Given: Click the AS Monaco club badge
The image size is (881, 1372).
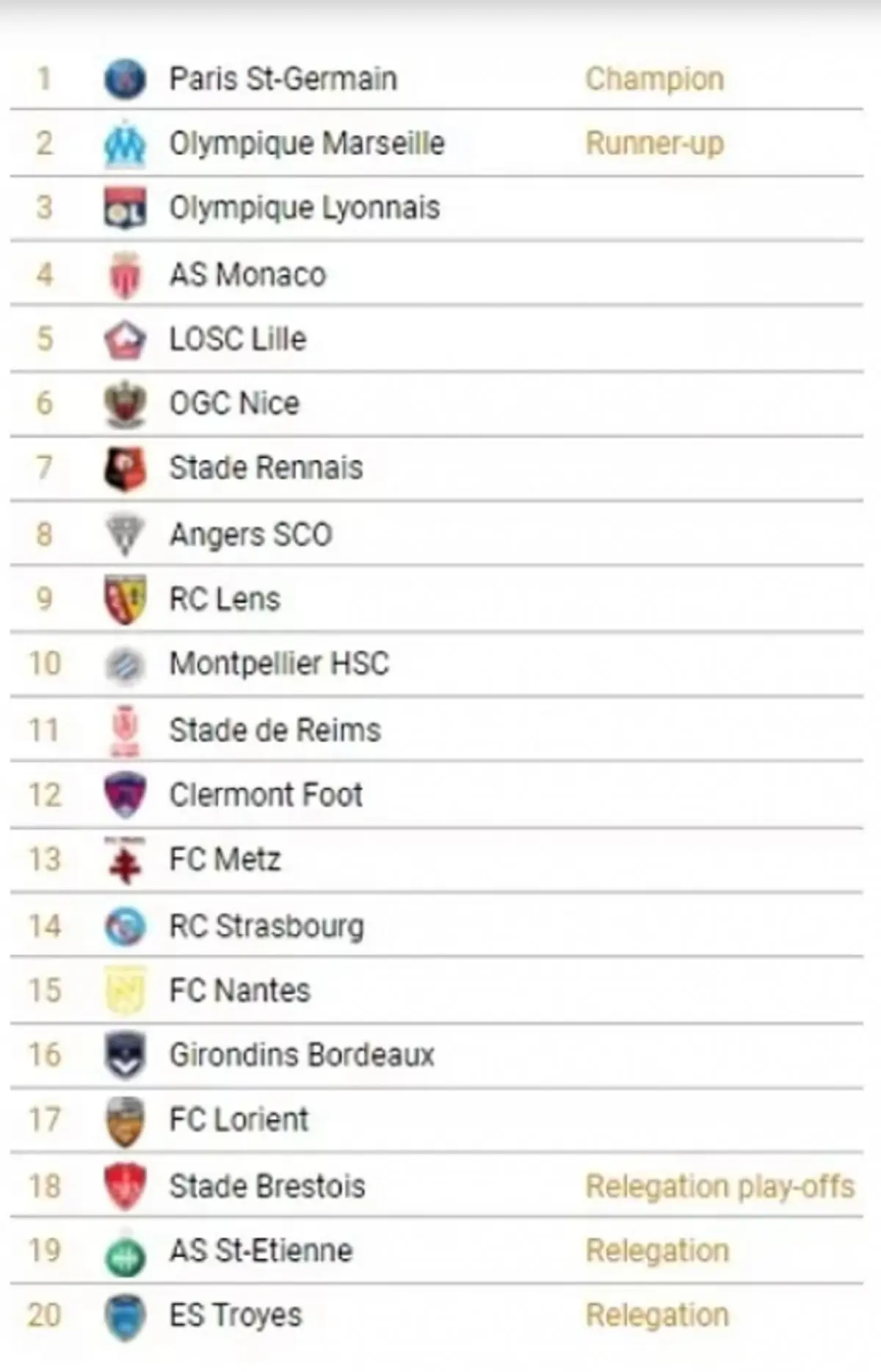Looking at the screenshot, I should 125,275.
